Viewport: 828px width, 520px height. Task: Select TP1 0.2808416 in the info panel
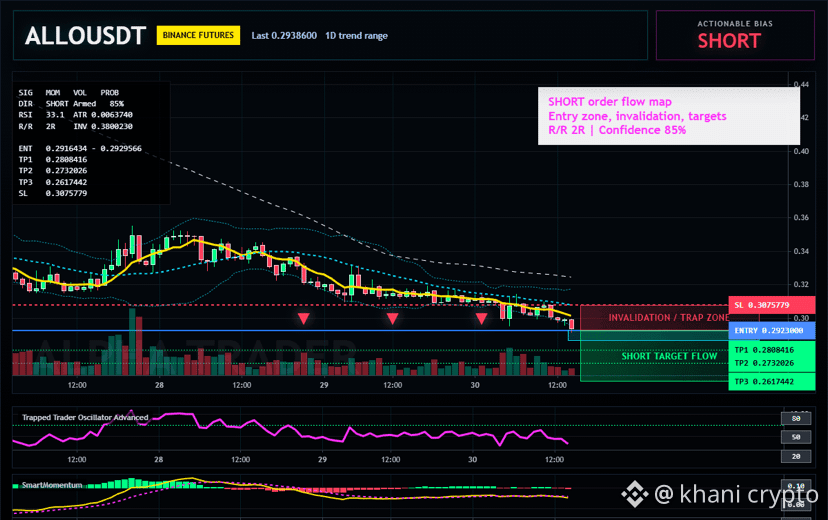click(x=53, y=159)
